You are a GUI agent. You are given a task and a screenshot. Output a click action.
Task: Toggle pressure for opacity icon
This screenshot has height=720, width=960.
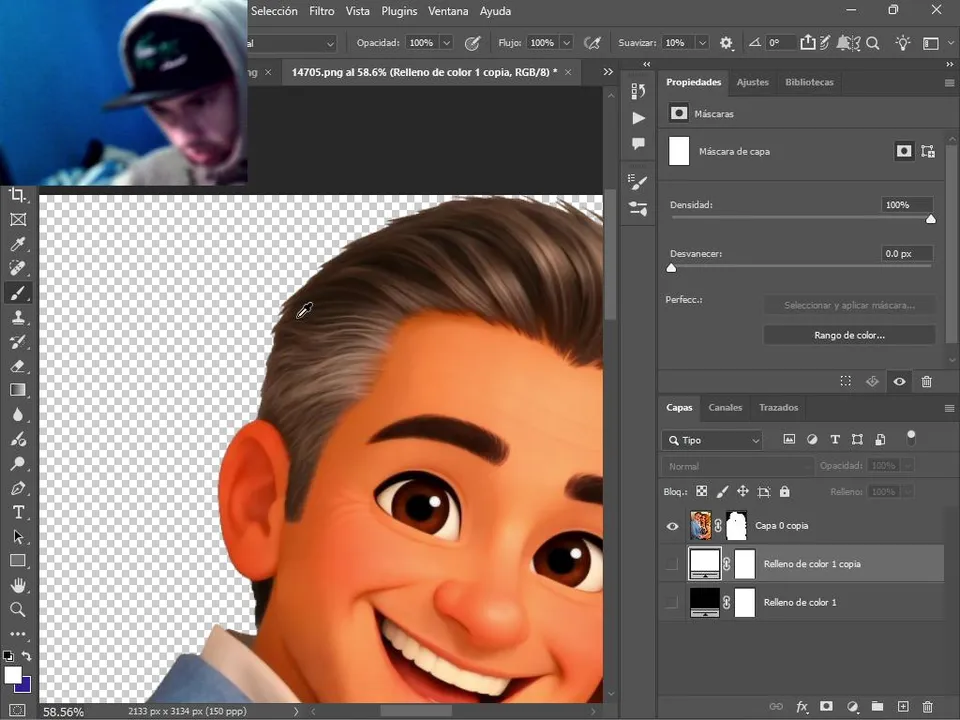coord(472,43)
